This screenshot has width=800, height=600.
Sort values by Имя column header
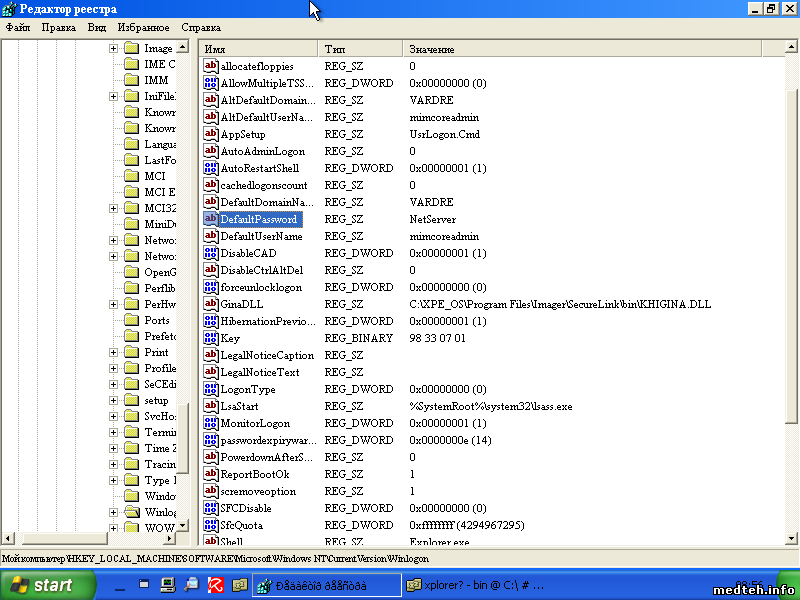(x=258, y=49)
